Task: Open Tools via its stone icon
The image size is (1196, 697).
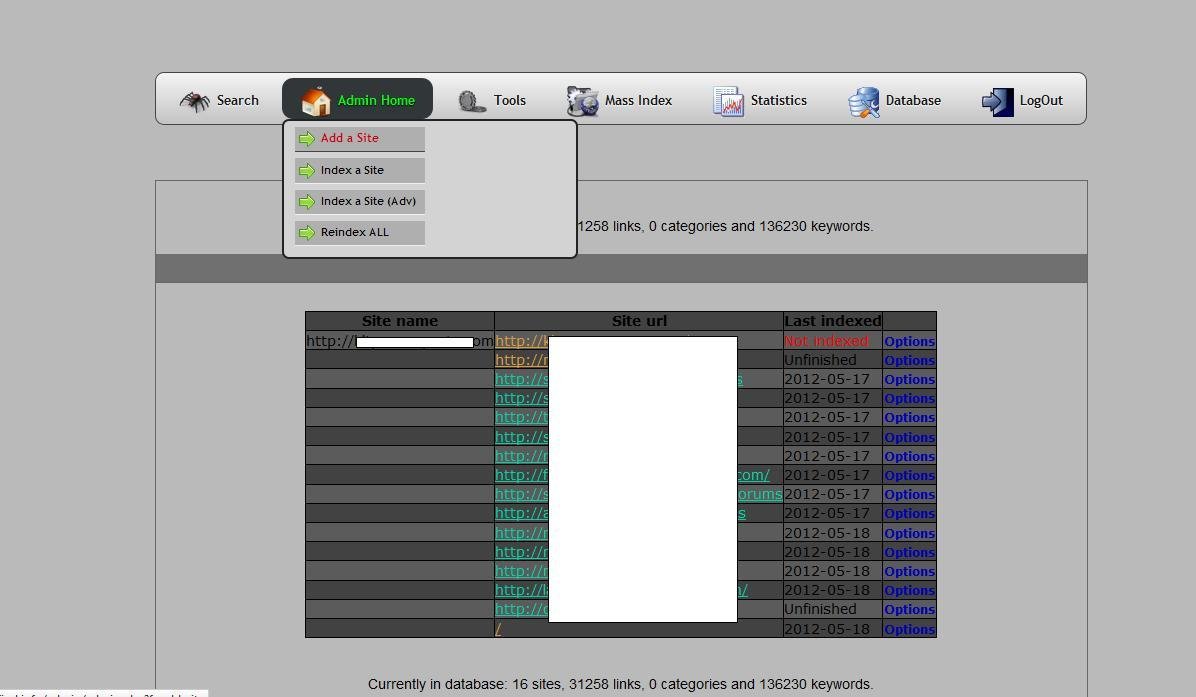Action: [x=470, y=100]
